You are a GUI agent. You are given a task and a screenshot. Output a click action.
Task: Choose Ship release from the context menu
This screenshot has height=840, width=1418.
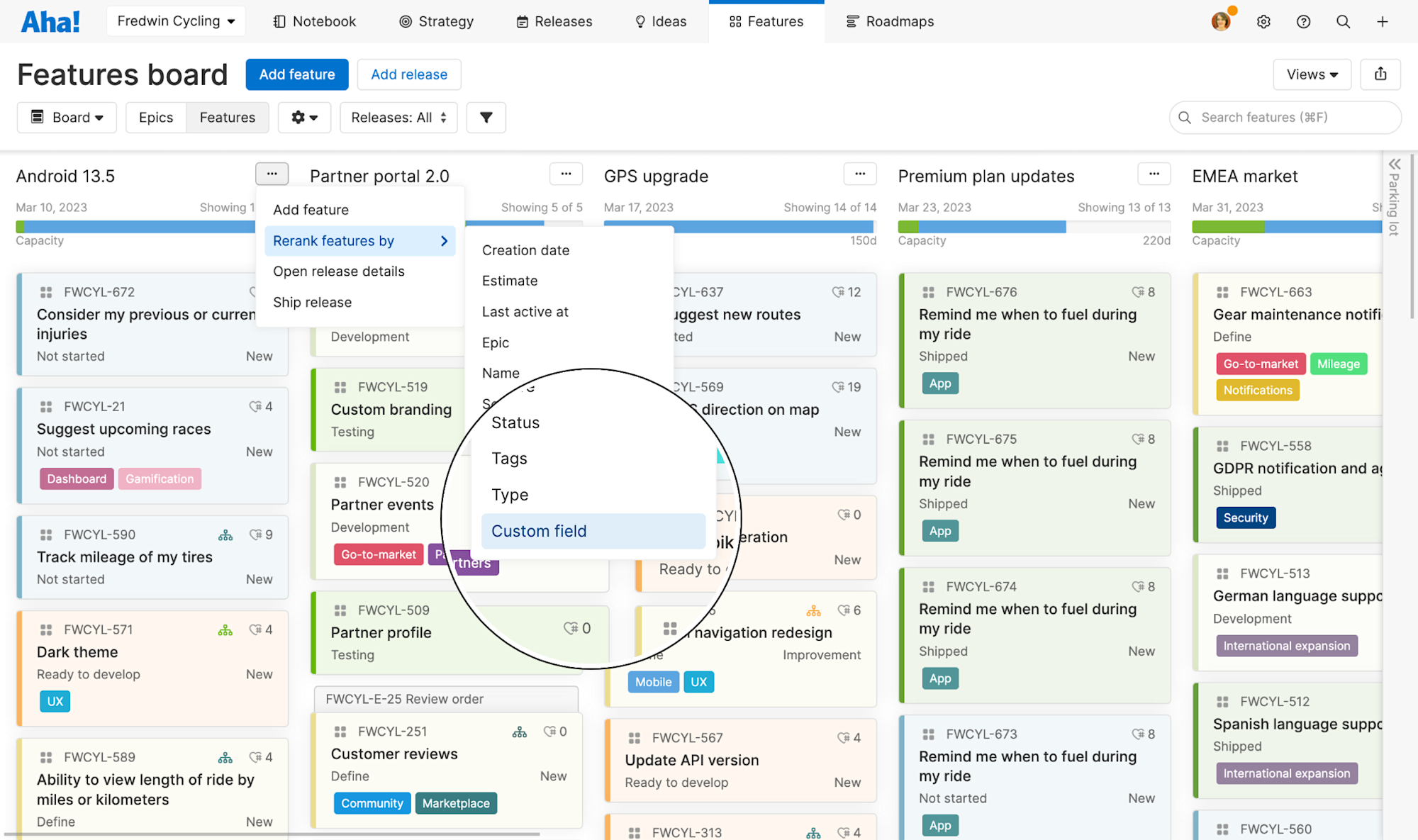pos(312,302)
